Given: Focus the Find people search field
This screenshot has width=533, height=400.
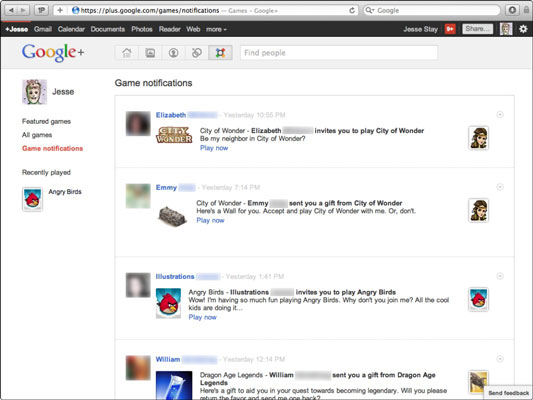Looking at the screenshot, I should coord(339,53).
